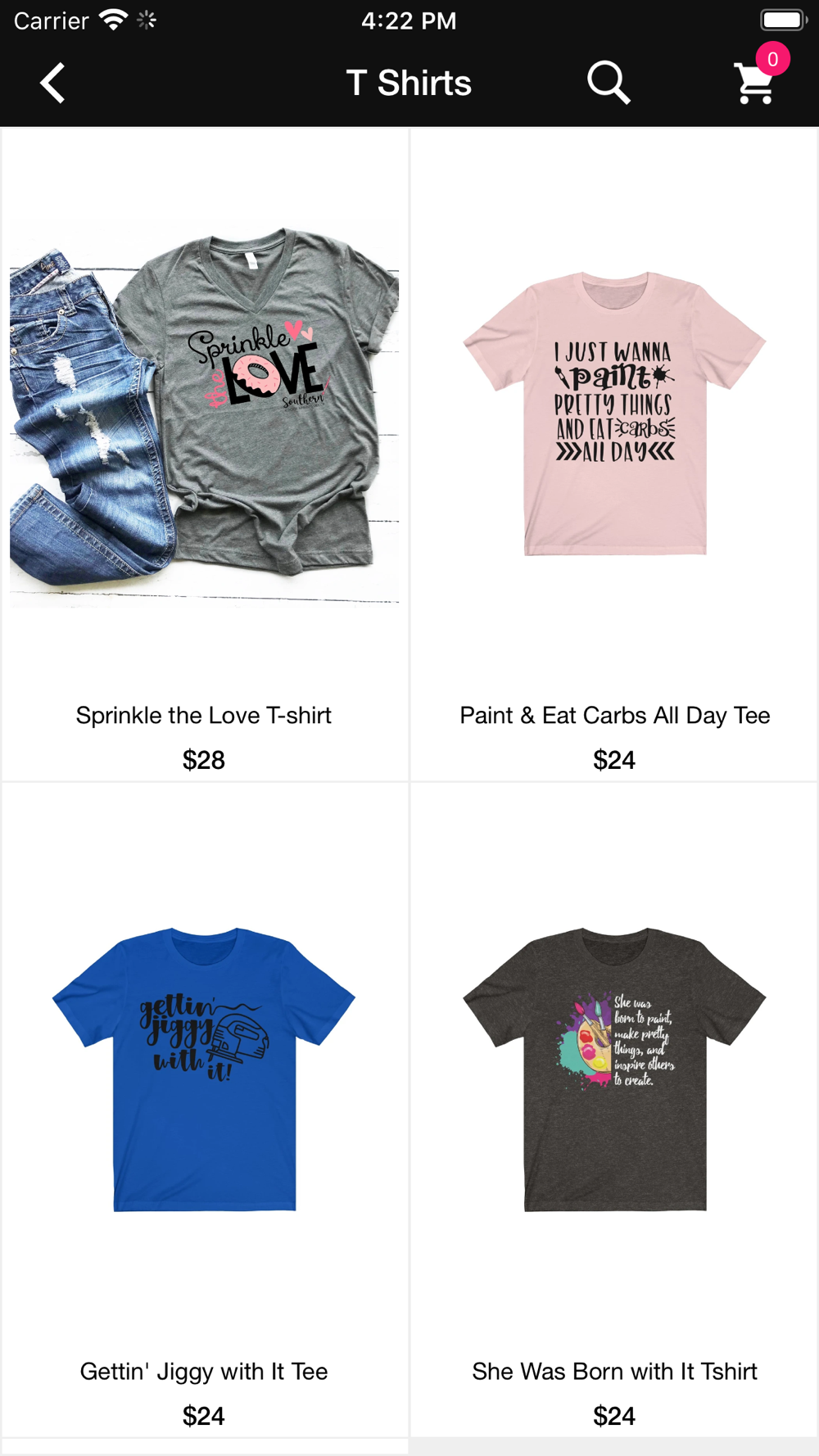819x1456 pixels.
Task: Select the She Was Born with It Tshirt title
Action: pos(614,1371)
